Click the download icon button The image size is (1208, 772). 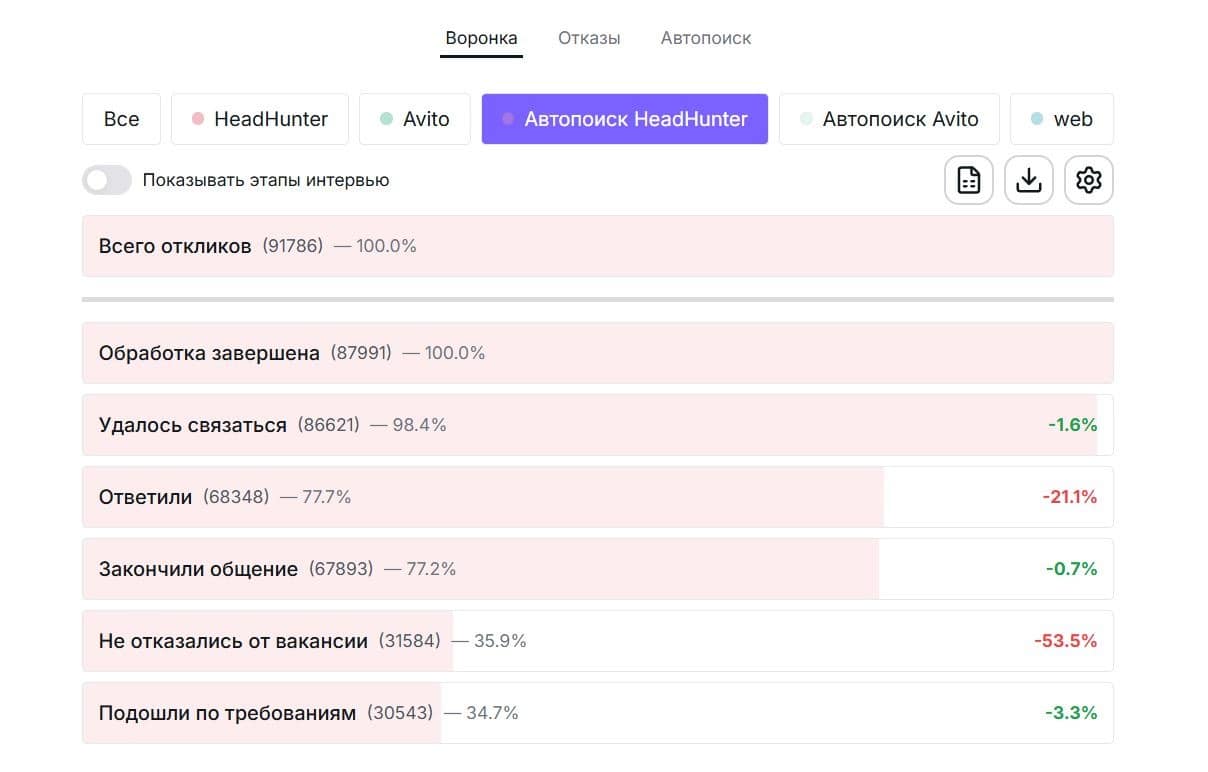pos(1028,180)
